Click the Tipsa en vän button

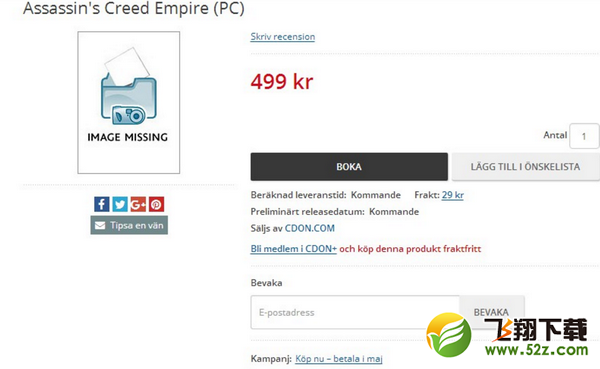point(129,225)
